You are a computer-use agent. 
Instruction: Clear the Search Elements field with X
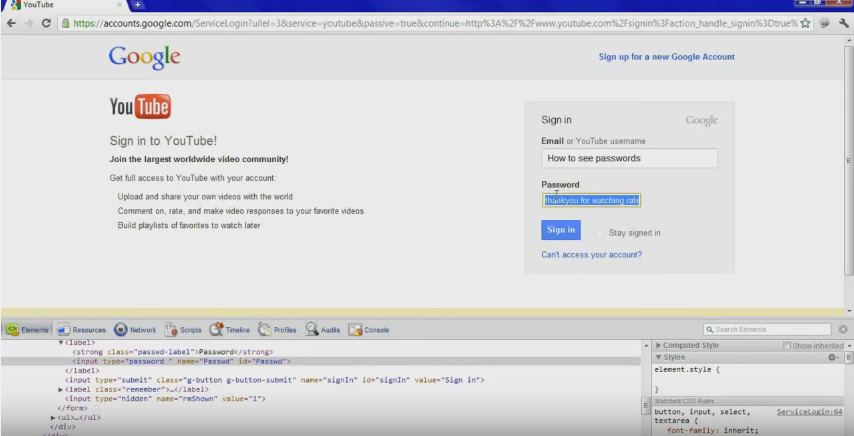[843, 329]
